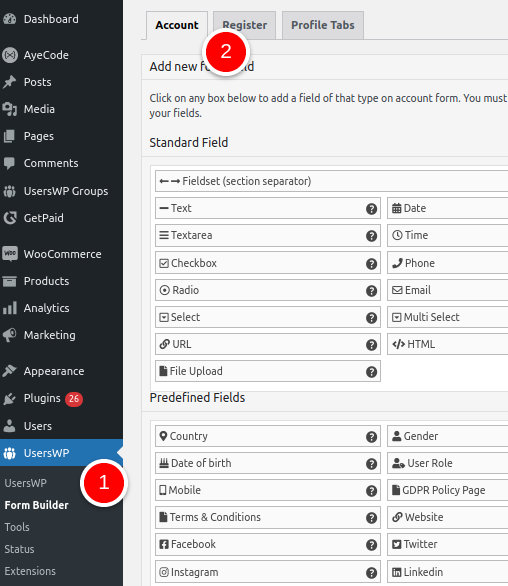Click help icon beside Mobile field

pyautogui.click(x=371, y=491)
